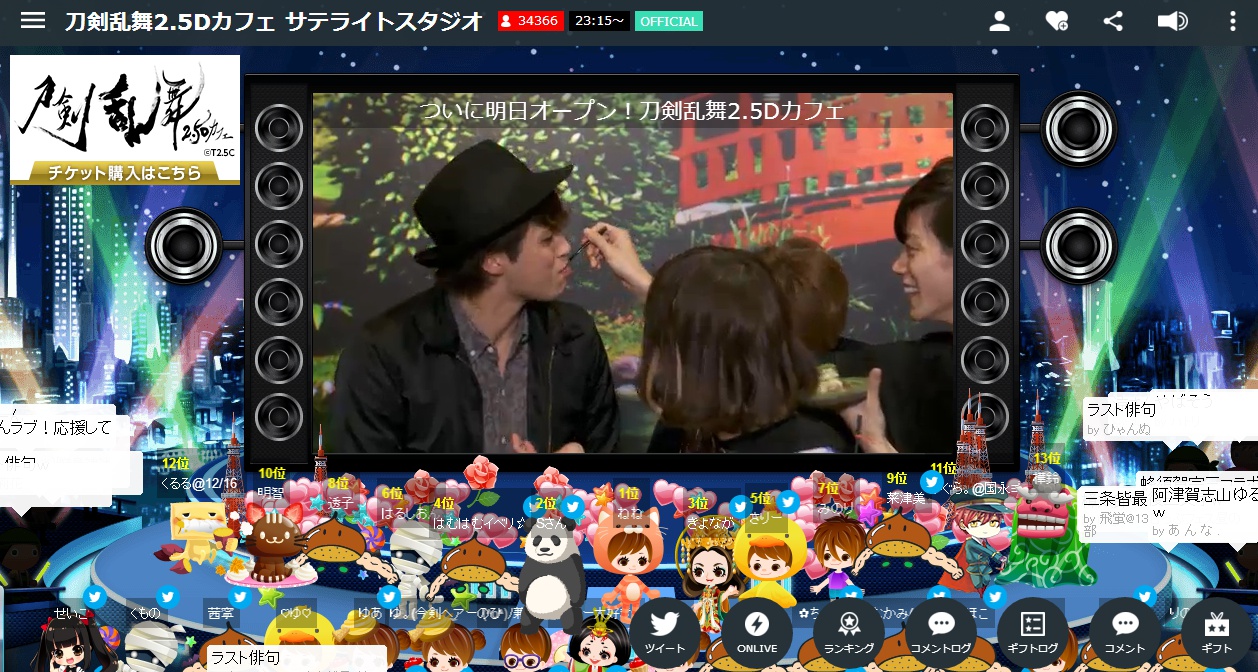Open the ランキング ranking button

[x=849, y=633]
